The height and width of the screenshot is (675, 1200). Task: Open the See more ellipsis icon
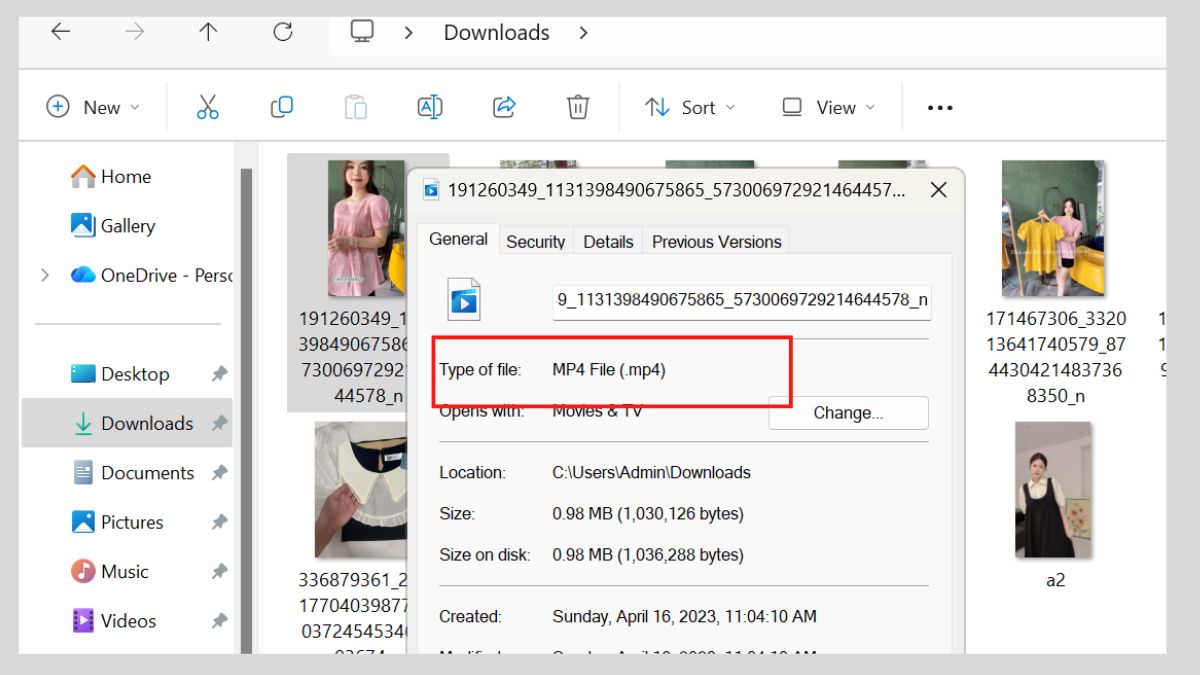pos(938,106)
